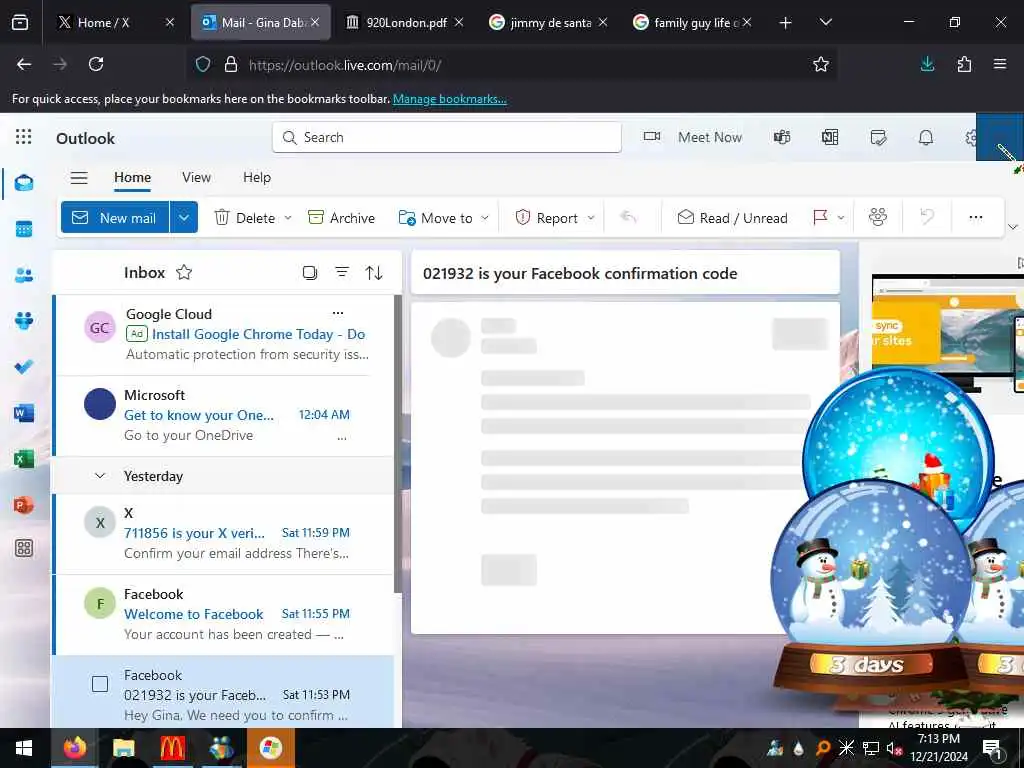Launch Word from the sidebar
The height and width of the screenshot is (768, 1024).
click(24, 413)
